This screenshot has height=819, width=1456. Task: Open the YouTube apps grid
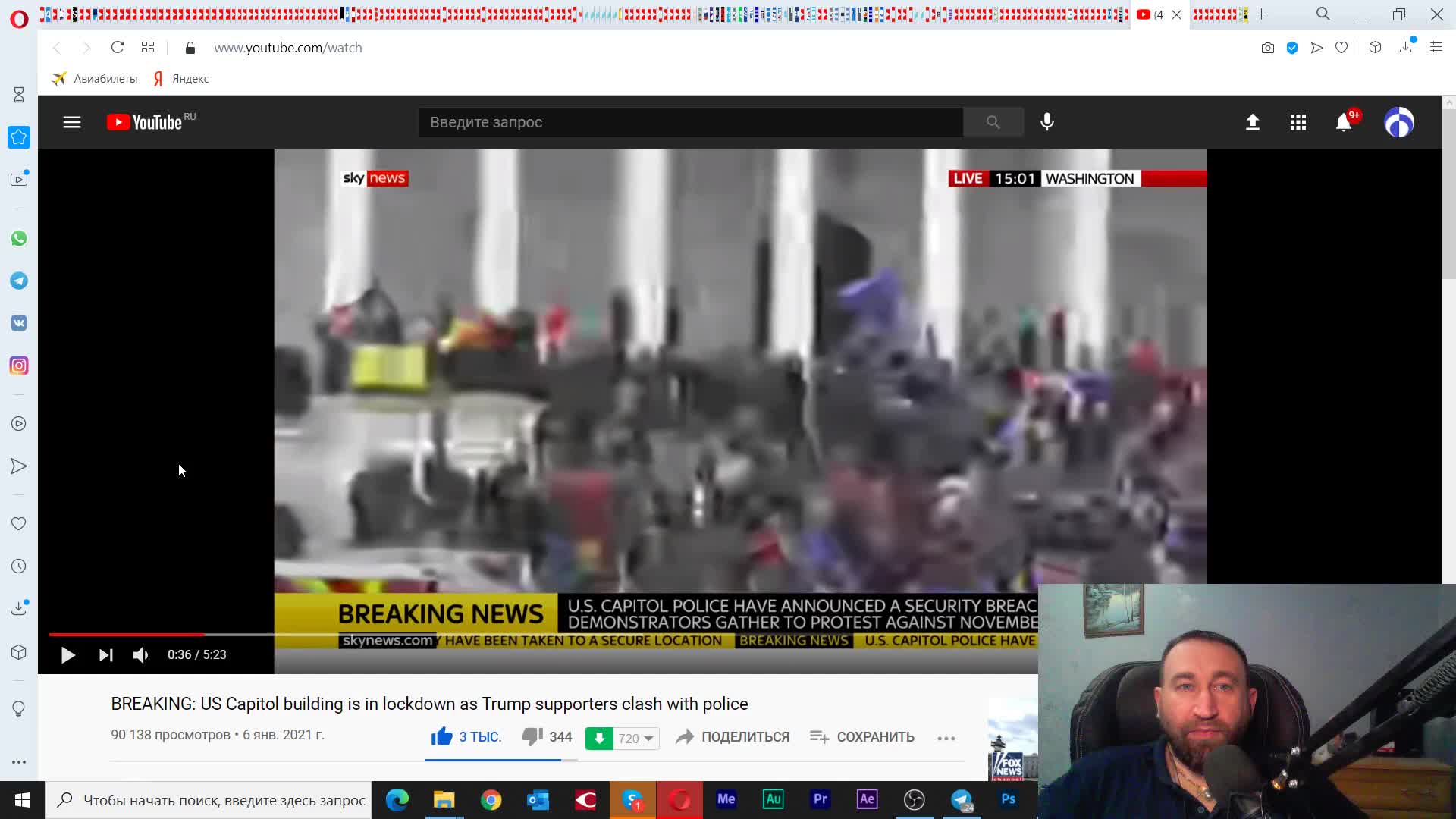pyautogui.click(x=1298, y=122)
